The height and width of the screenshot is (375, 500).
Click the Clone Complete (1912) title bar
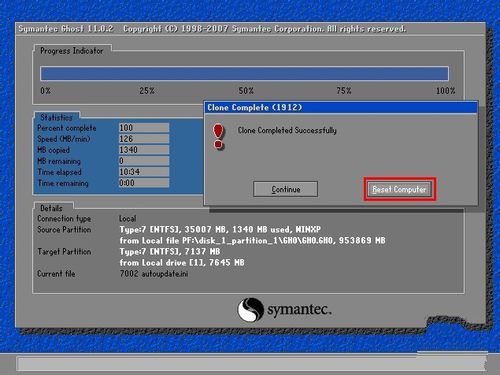click(x=341, y=108)
